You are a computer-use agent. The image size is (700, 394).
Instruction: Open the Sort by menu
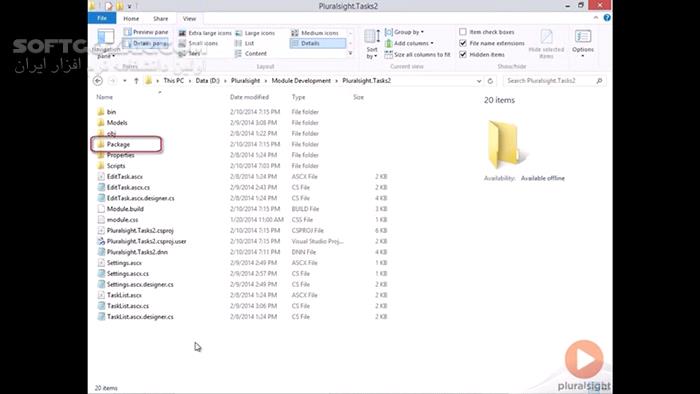tap(372, 44)
